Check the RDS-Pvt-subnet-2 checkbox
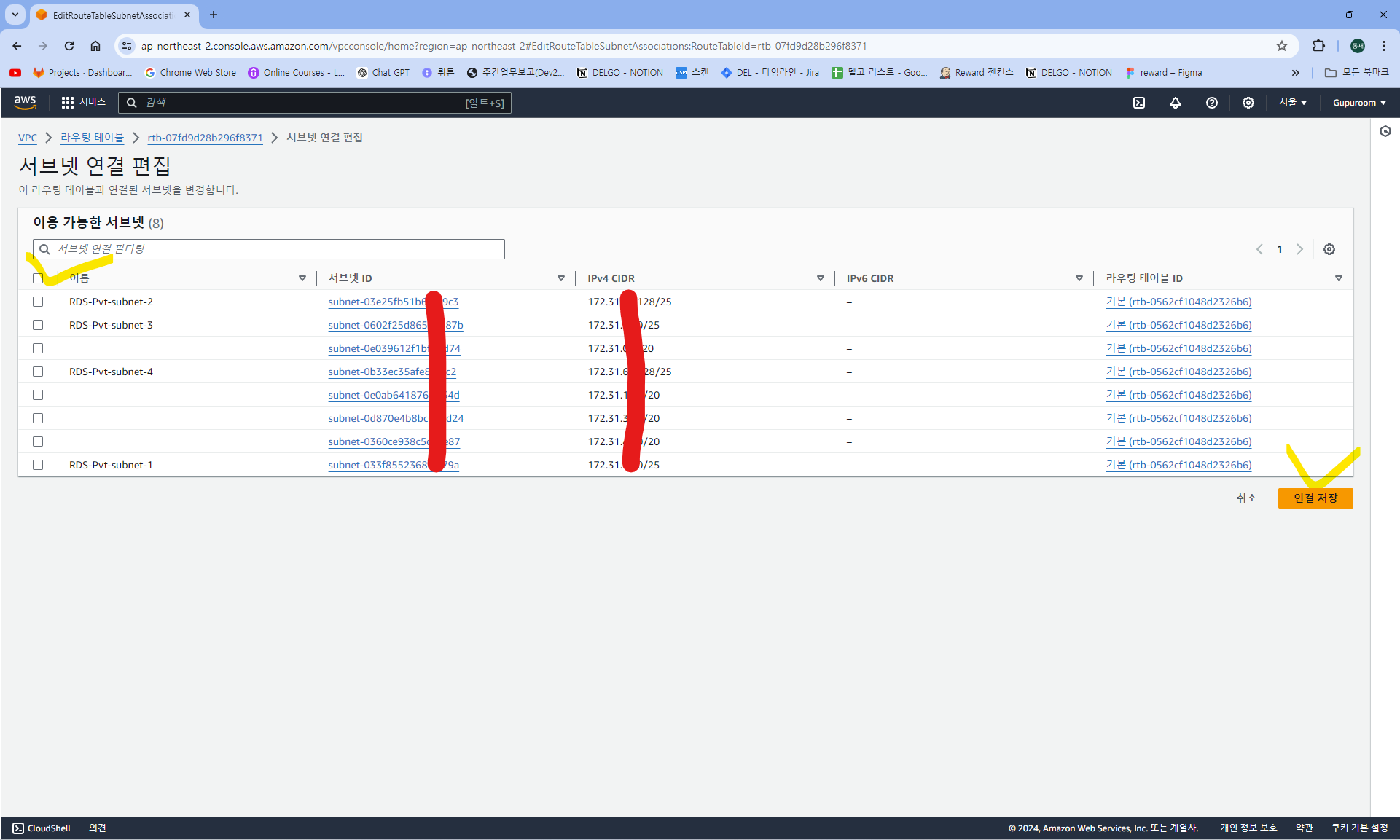 pos(38,302)
